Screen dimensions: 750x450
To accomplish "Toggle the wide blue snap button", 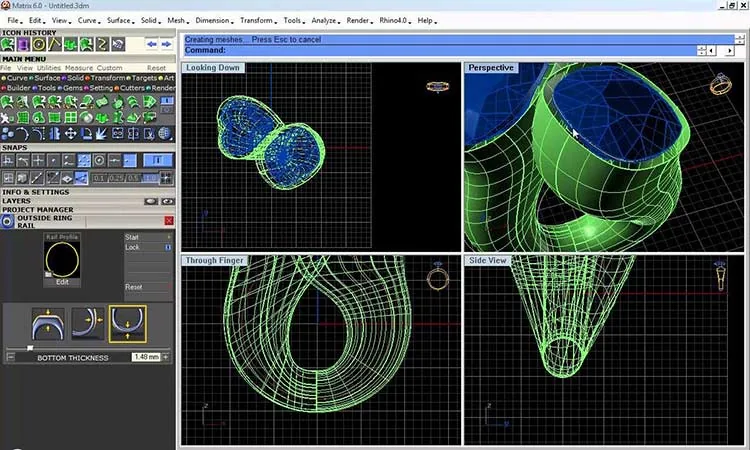I will [158, 161].
